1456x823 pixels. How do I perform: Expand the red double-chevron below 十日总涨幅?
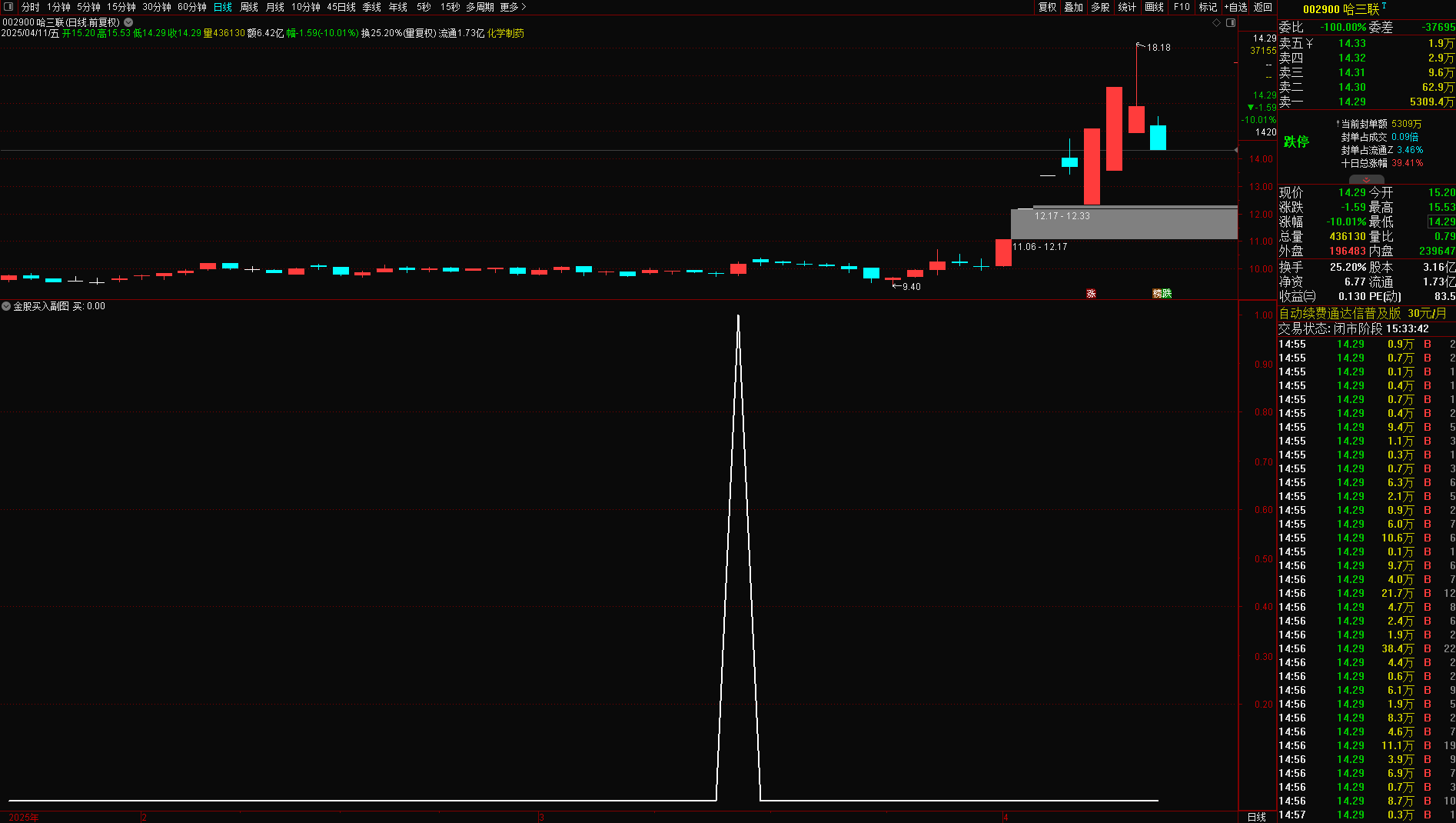[1366, 180]
